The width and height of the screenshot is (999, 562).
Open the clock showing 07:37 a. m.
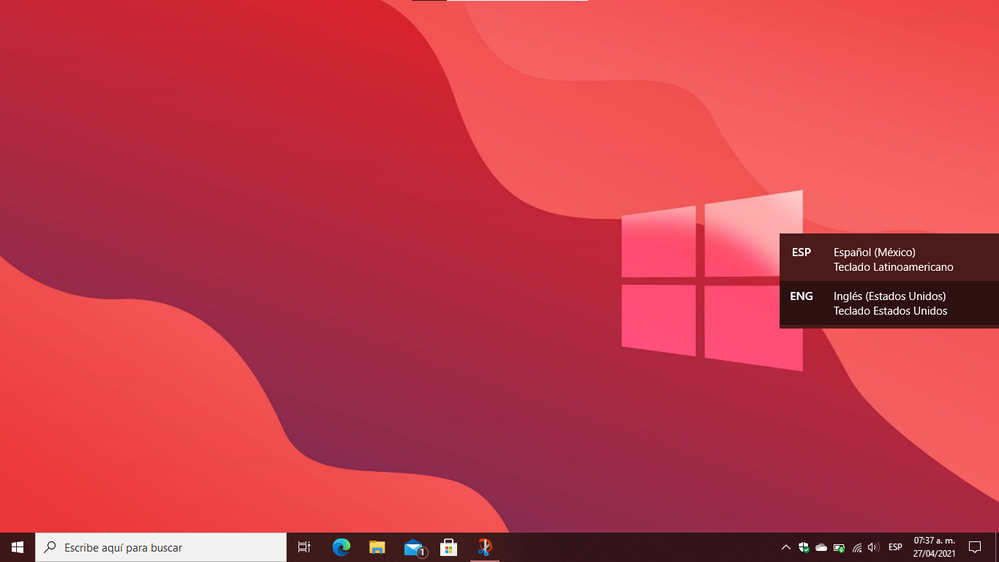click(934, 547)
